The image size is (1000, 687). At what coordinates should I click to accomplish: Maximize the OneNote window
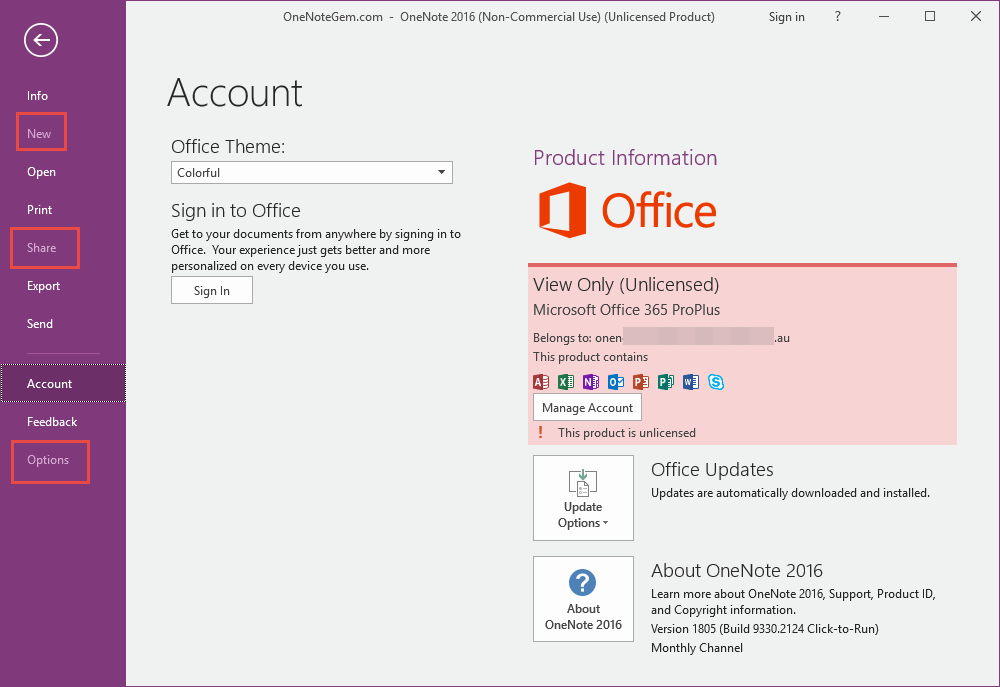tap(930, 17)
